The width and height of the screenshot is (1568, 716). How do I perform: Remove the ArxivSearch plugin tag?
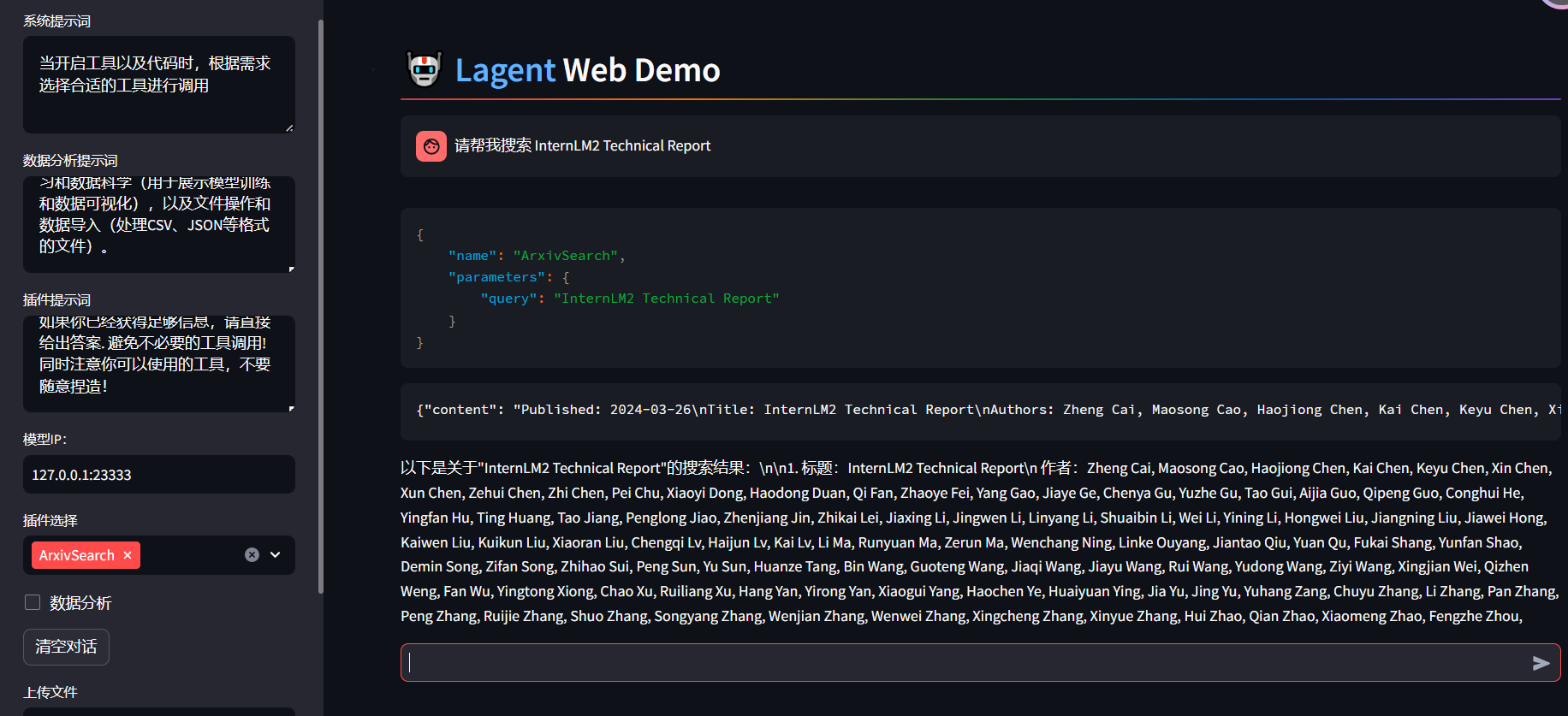tap(128, 555)
